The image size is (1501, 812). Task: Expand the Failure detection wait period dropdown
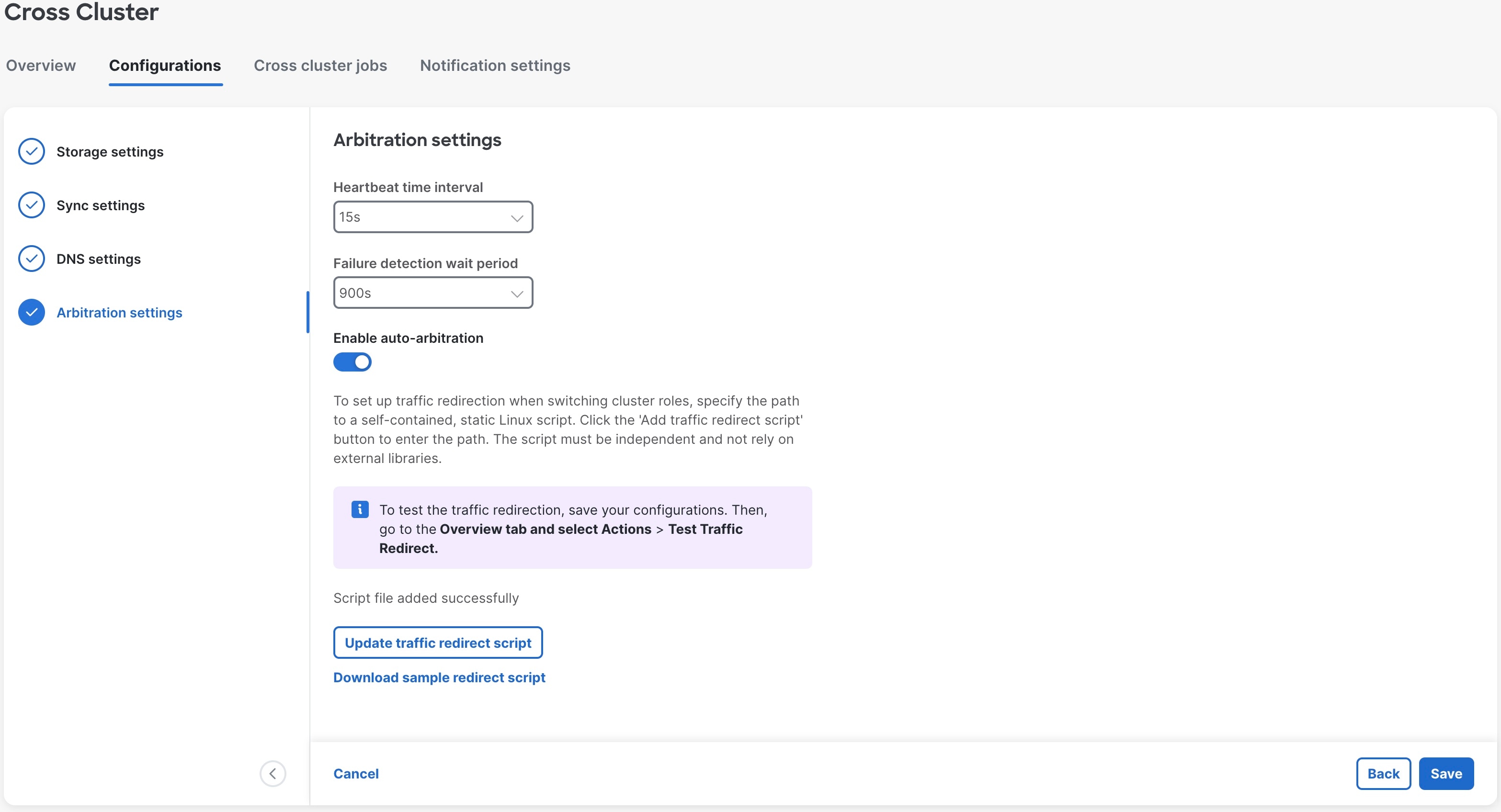tap(432, 293)
